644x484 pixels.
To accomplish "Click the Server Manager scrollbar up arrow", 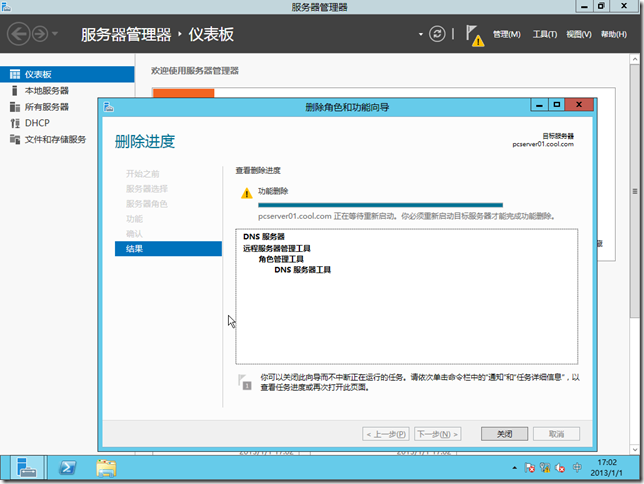I will (x=635, y=59).
